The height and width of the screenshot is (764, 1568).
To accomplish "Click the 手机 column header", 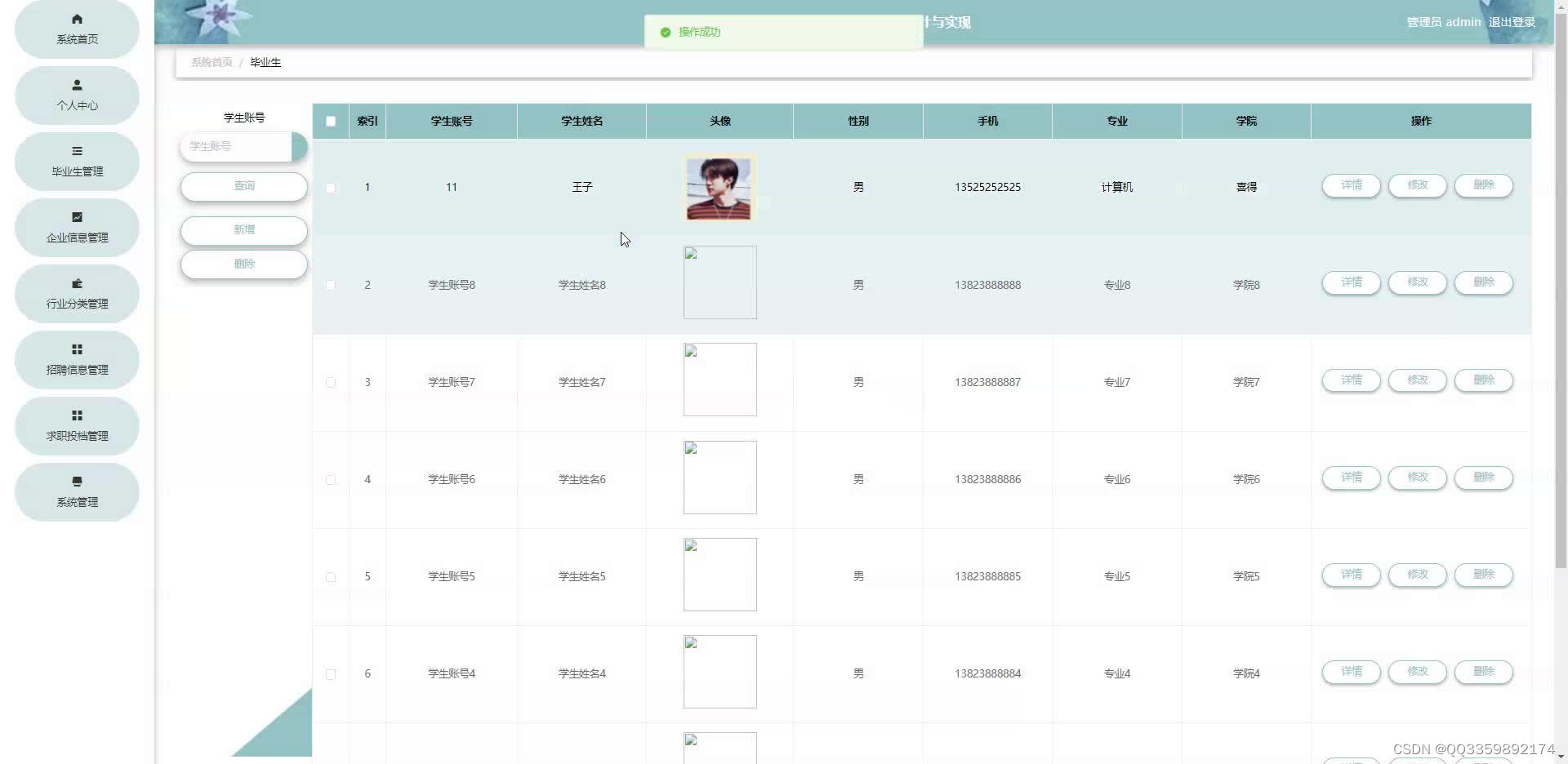I will 987,122.
